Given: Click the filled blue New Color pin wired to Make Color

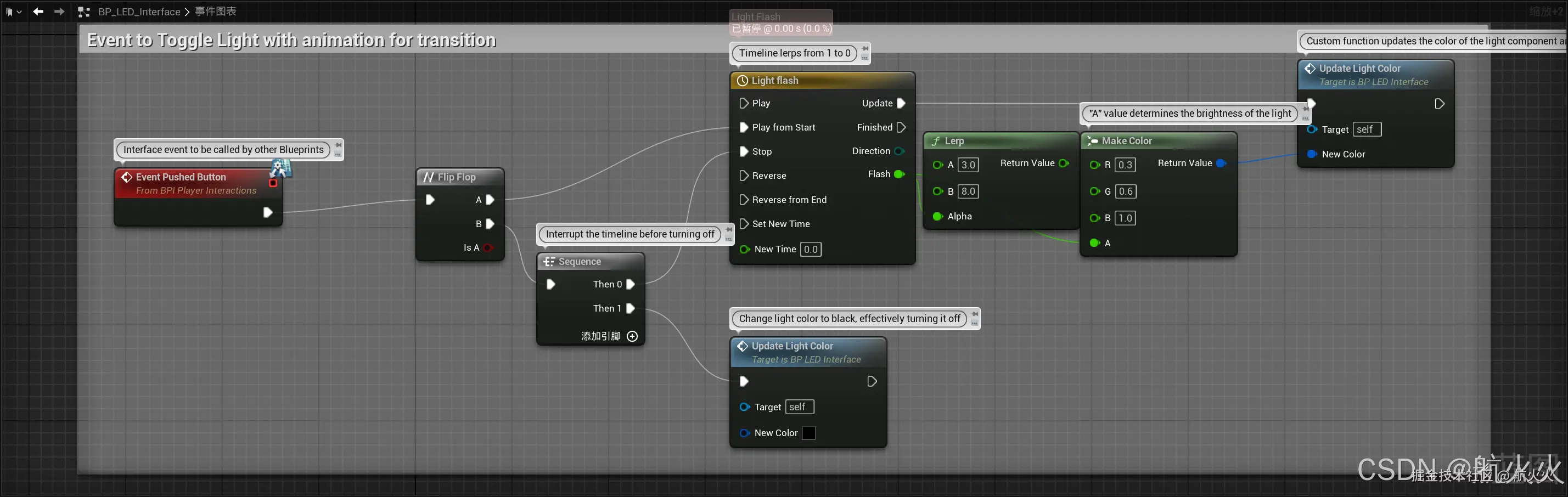Looking at the screenshot, I should point(1312,155).
